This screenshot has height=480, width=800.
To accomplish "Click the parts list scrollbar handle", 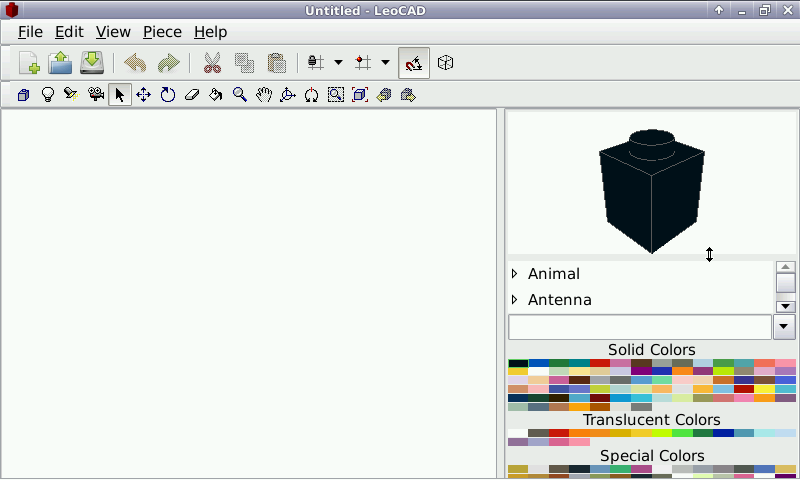I will click(x=785, y=283).
